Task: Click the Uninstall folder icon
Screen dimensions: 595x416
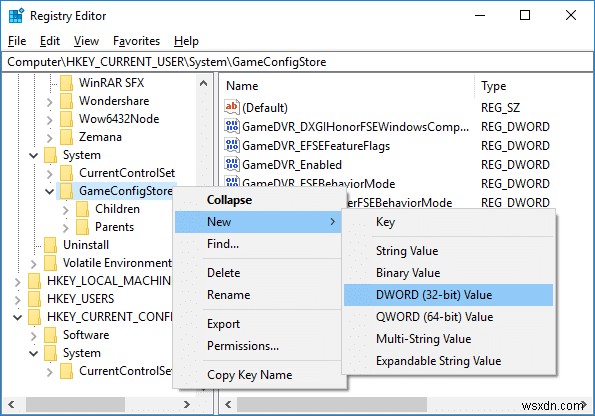Action: click(50, 245)
